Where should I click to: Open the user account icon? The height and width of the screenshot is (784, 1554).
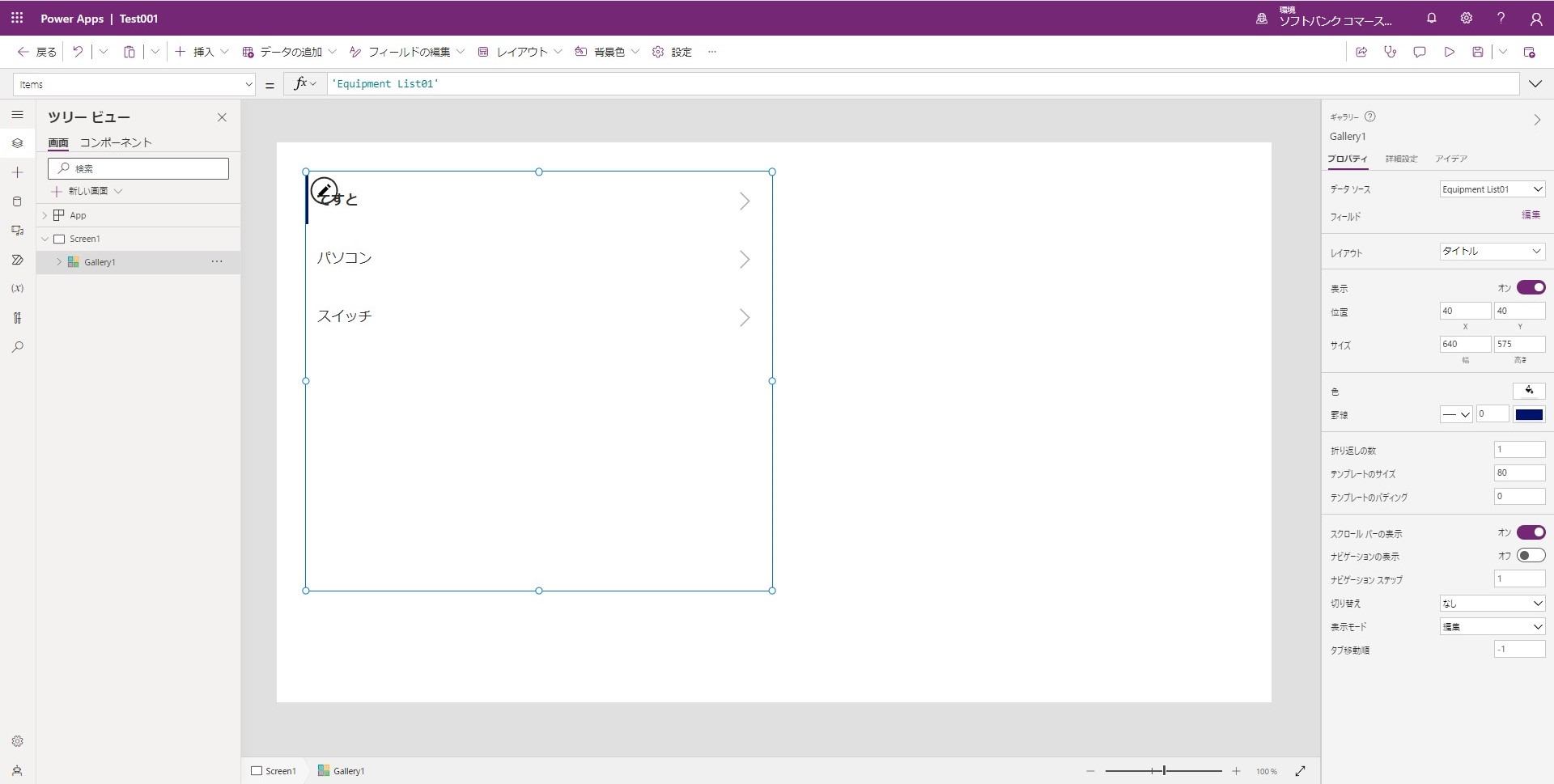pos(1535,18)
